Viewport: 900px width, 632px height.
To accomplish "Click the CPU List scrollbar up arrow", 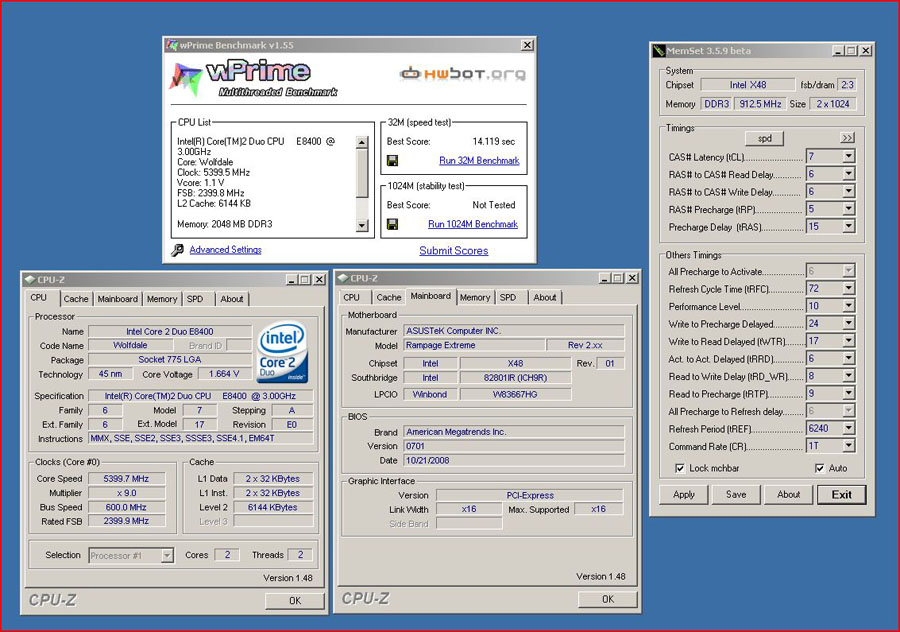I will pos(362,142).
